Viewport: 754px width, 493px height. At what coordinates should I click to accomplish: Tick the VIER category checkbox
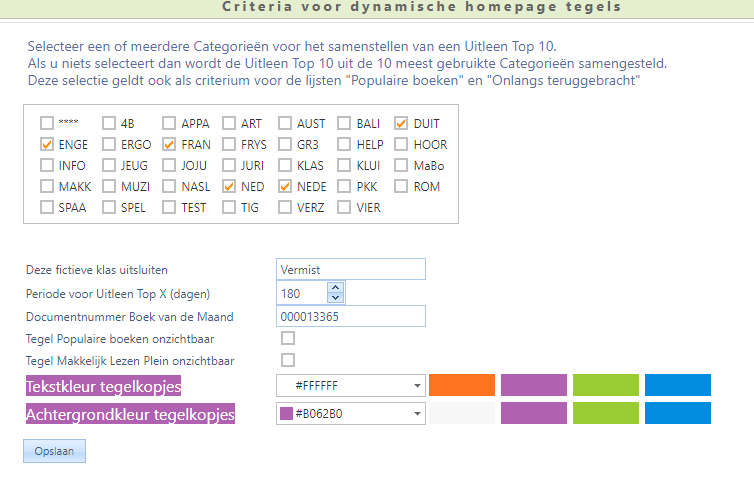point(346,208)
